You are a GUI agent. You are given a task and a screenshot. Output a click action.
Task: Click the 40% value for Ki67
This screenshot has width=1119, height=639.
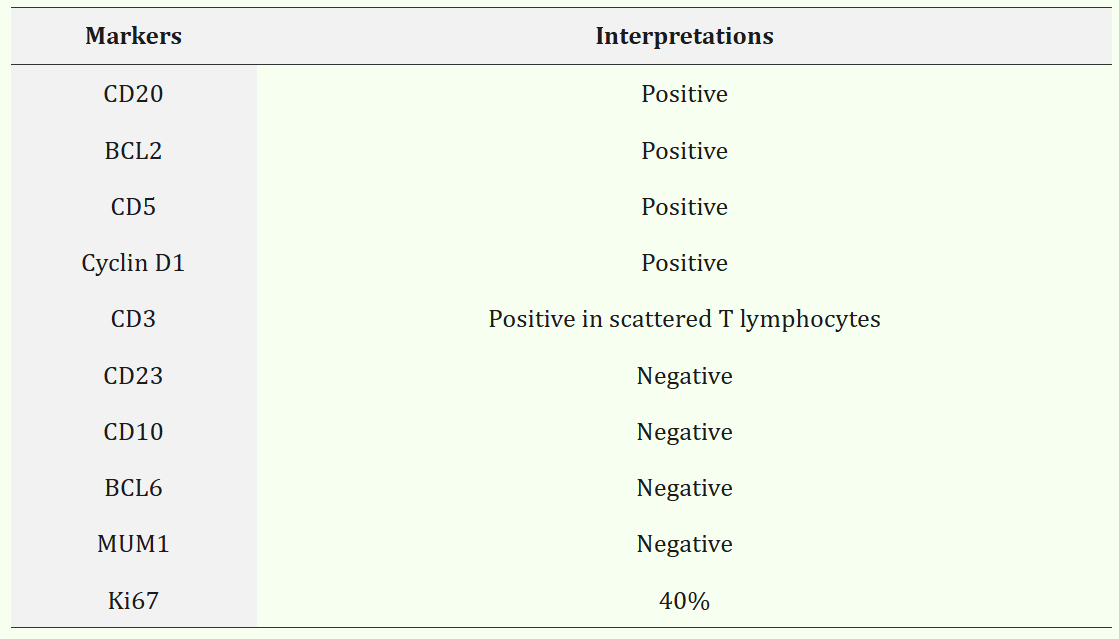684,601
